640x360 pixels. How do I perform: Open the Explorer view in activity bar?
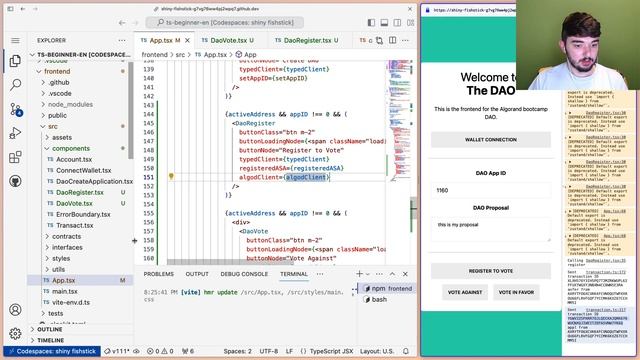(x=15, y=61)
